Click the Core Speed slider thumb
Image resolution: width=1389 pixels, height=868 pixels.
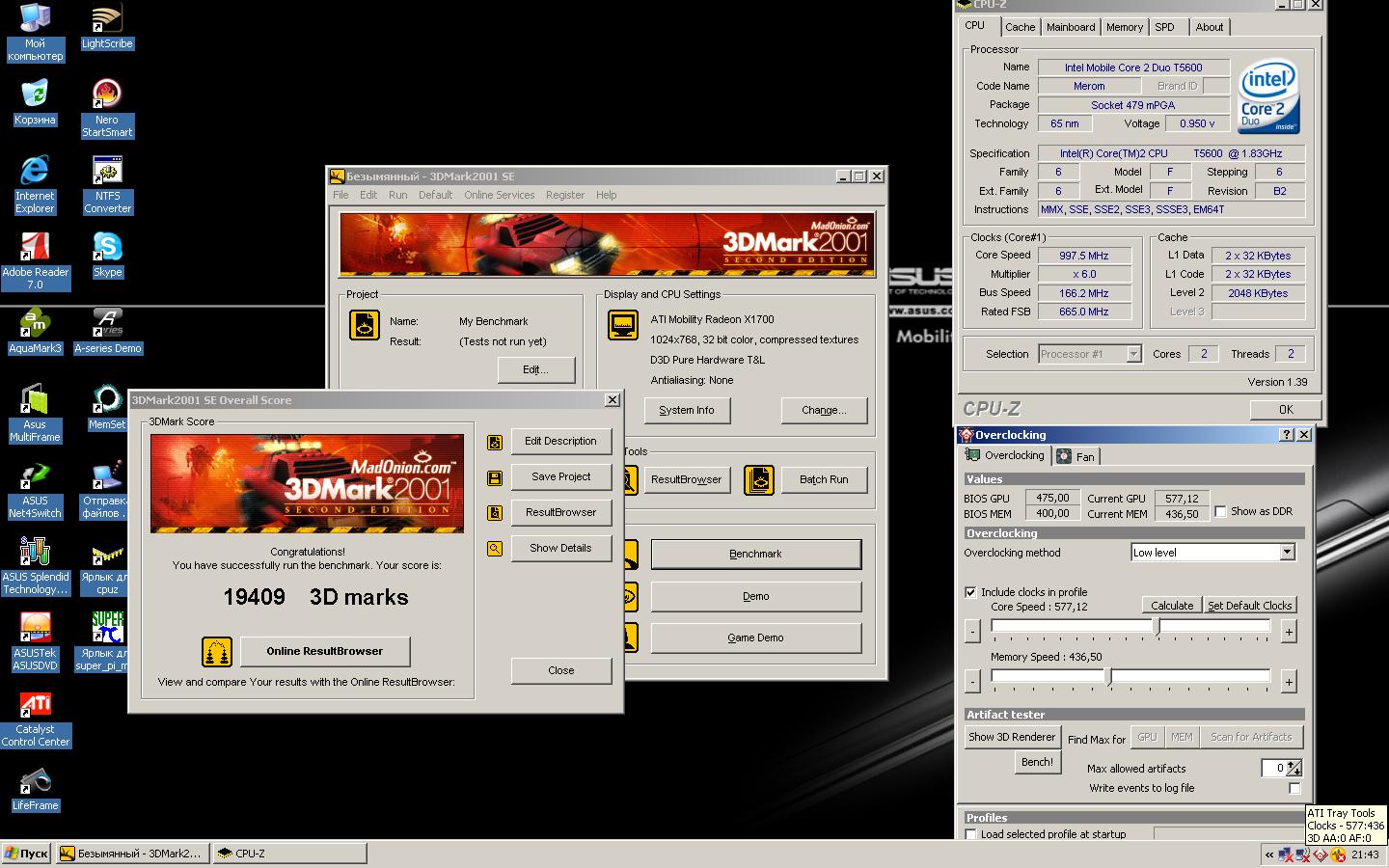point(1157,627)
